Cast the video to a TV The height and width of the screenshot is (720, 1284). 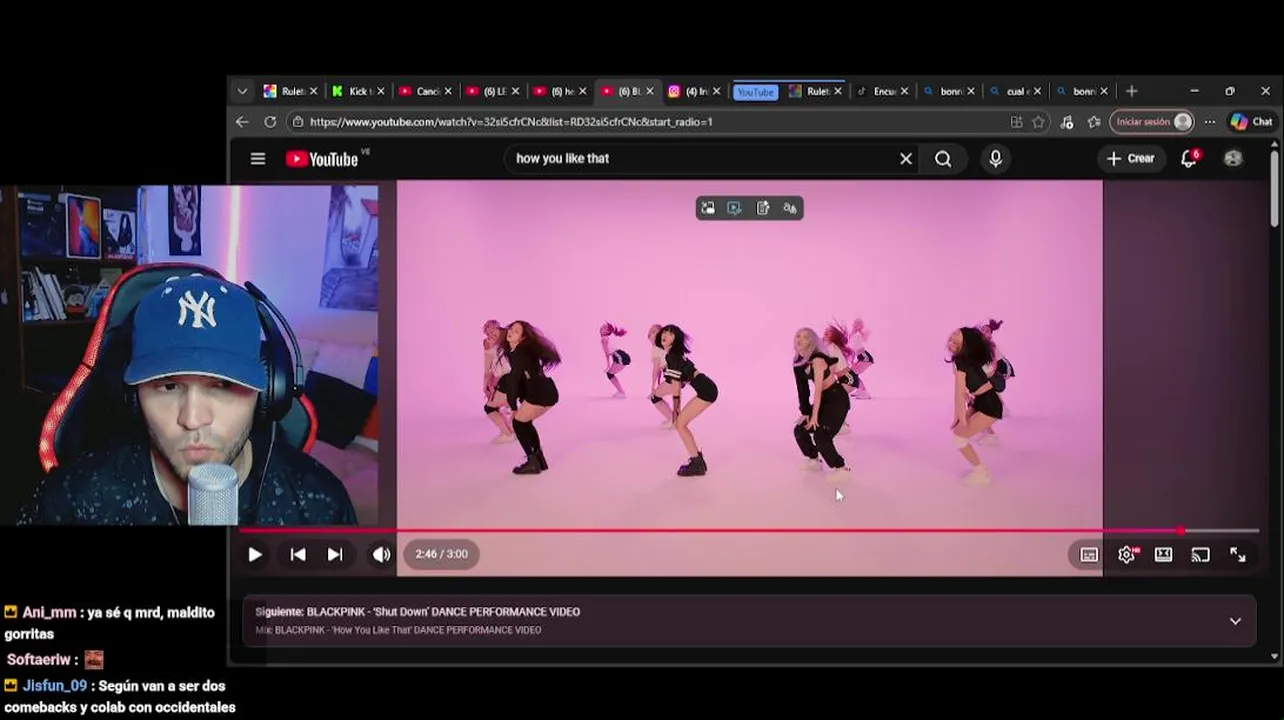1200,554
